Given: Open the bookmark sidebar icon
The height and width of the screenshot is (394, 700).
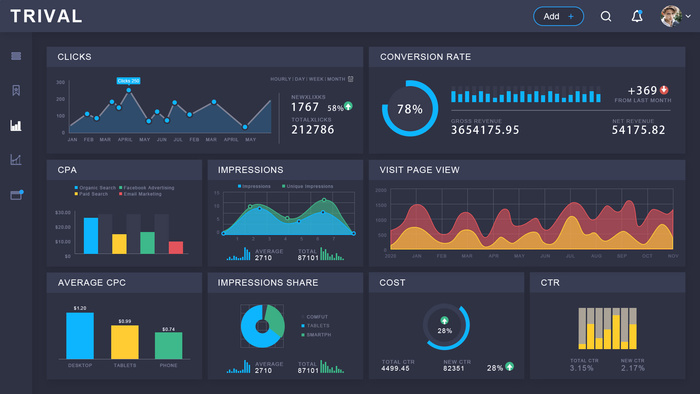Looking at the screenshot, I should (x=16, y=91).
